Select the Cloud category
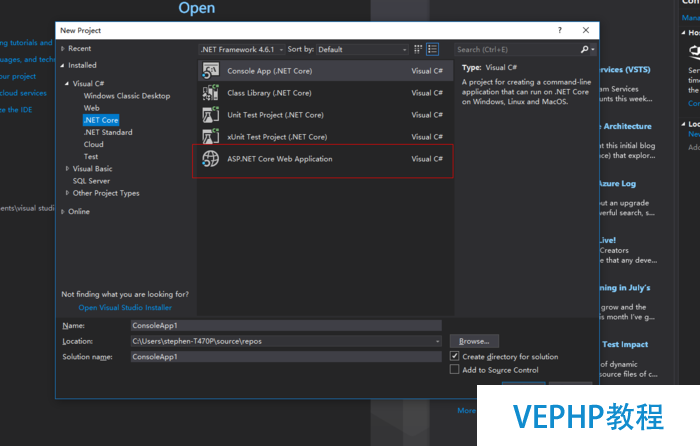This screenshot has width=700, height=446. pyautogui.click(x=93, y=144)
